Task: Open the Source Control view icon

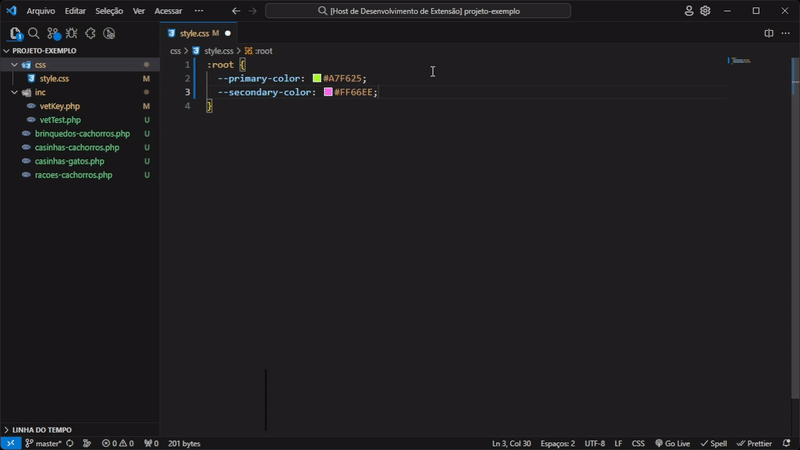Action: pyautogui.click(x=53, y=34)
